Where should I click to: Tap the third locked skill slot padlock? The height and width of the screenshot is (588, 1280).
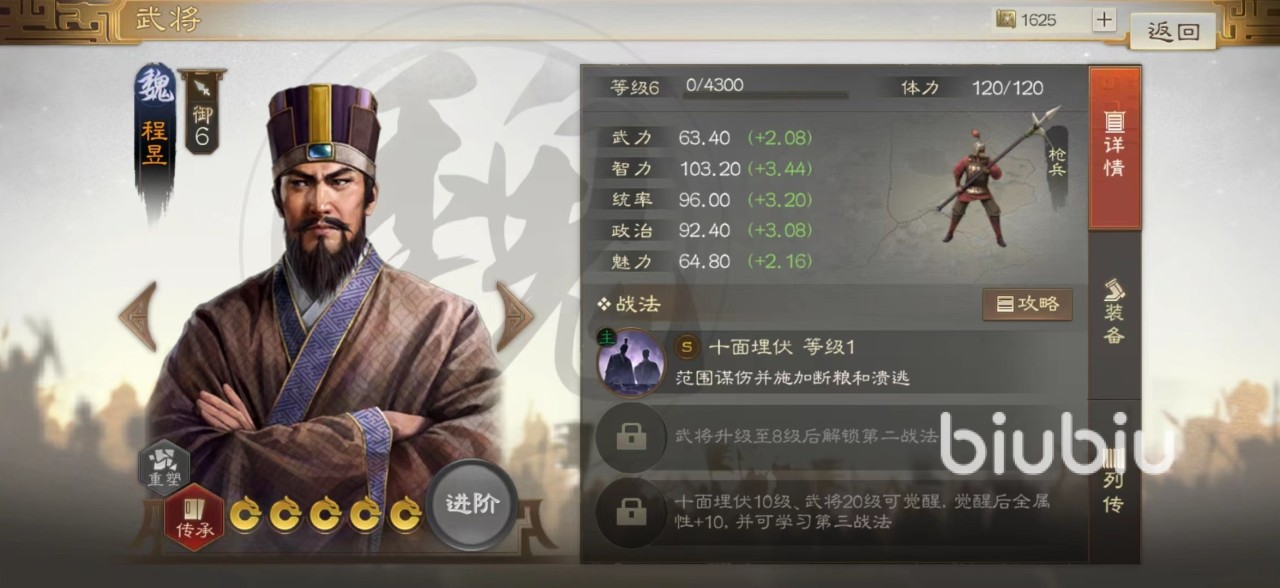pyautogui.click(x=631, y=513)
